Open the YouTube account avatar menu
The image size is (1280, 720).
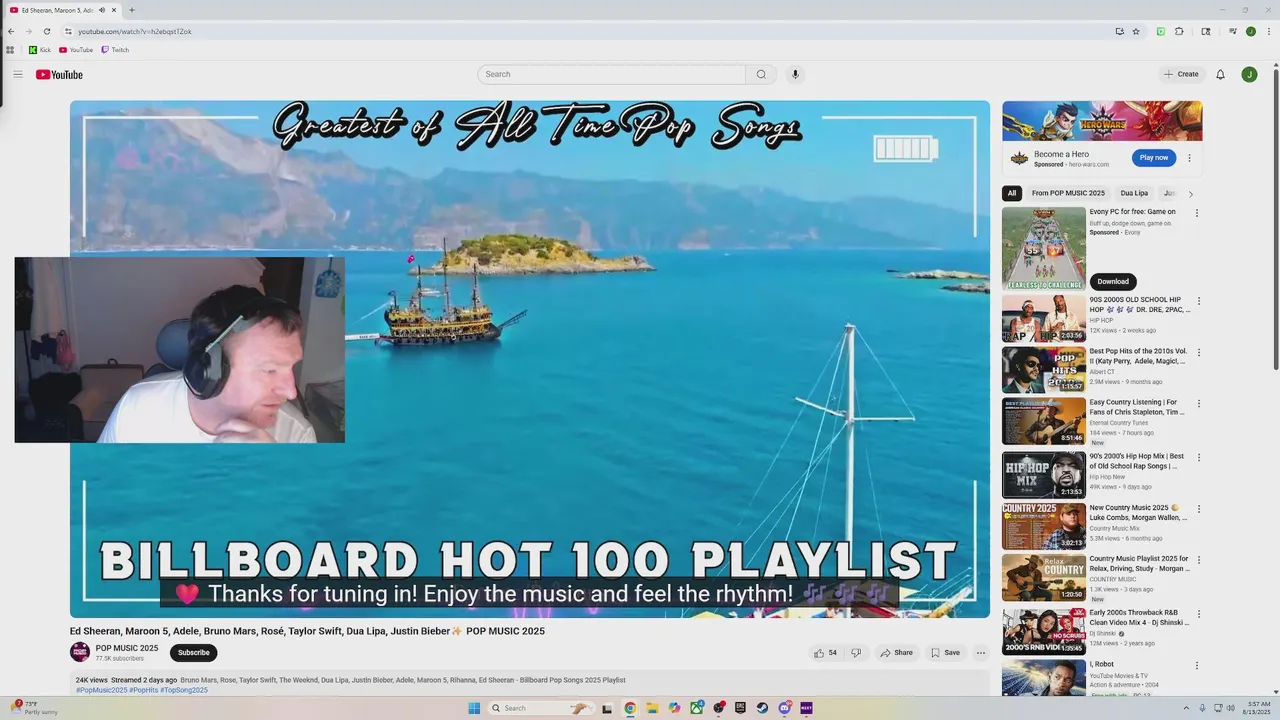click(1249, 74)
